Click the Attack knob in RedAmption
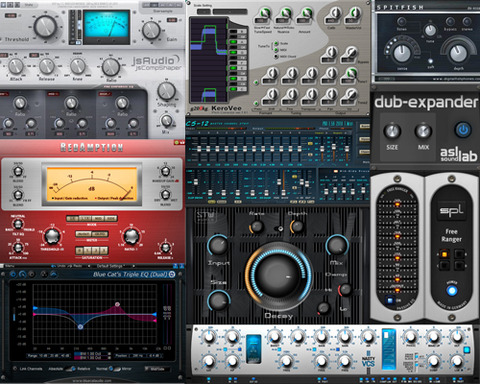Screen dimensions: 480x384 point(18,248)
